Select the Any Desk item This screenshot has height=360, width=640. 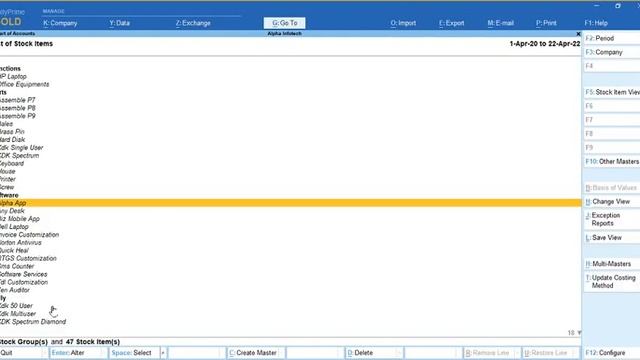[x=12, y=211]
